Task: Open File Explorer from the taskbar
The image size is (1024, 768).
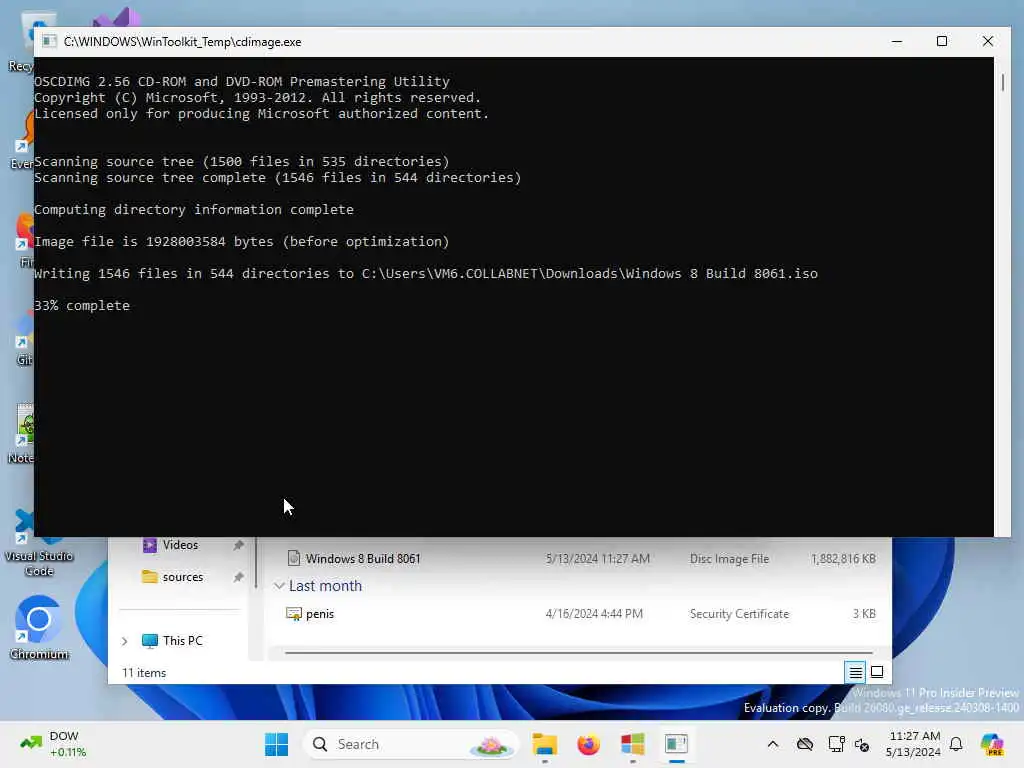Action: pos(544,744)
